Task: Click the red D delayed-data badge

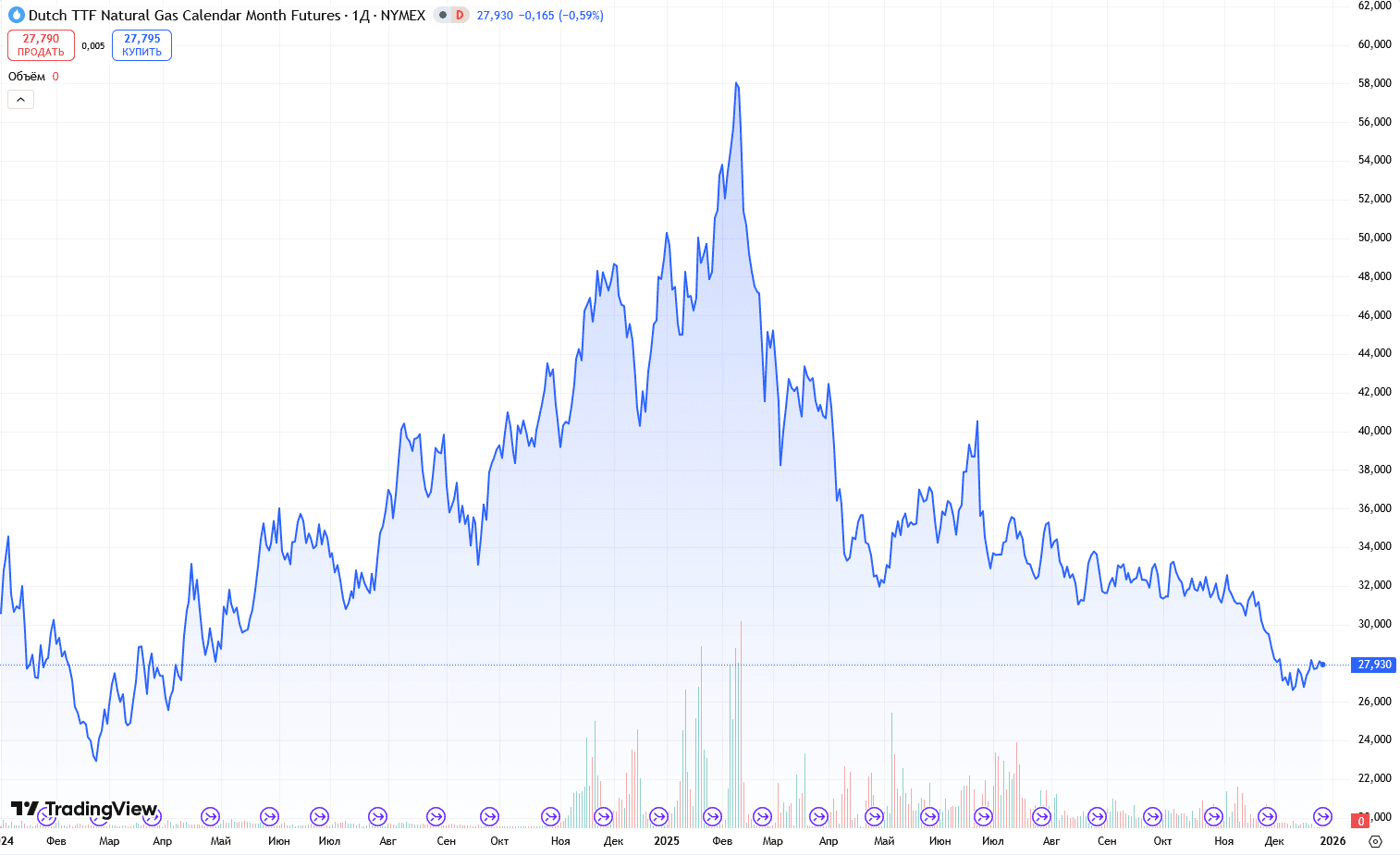Action: pyautogui.click(x=460, y=15)
